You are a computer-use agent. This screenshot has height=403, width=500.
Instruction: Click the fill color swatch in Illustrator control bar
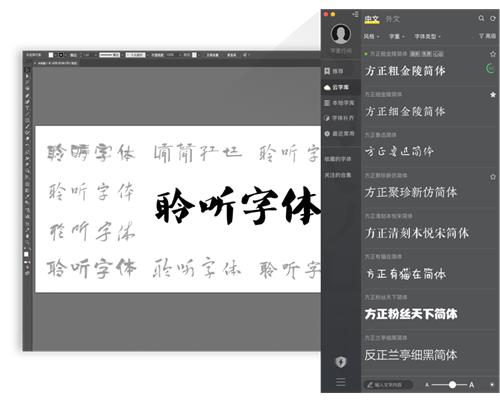[51, 55]
